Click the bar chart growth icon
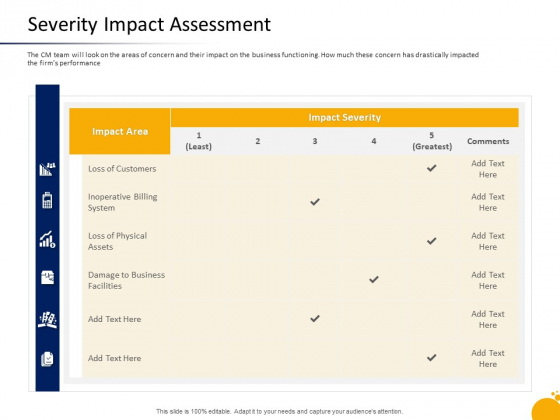Viewport: 560px width, 420px height. [47, 239]
